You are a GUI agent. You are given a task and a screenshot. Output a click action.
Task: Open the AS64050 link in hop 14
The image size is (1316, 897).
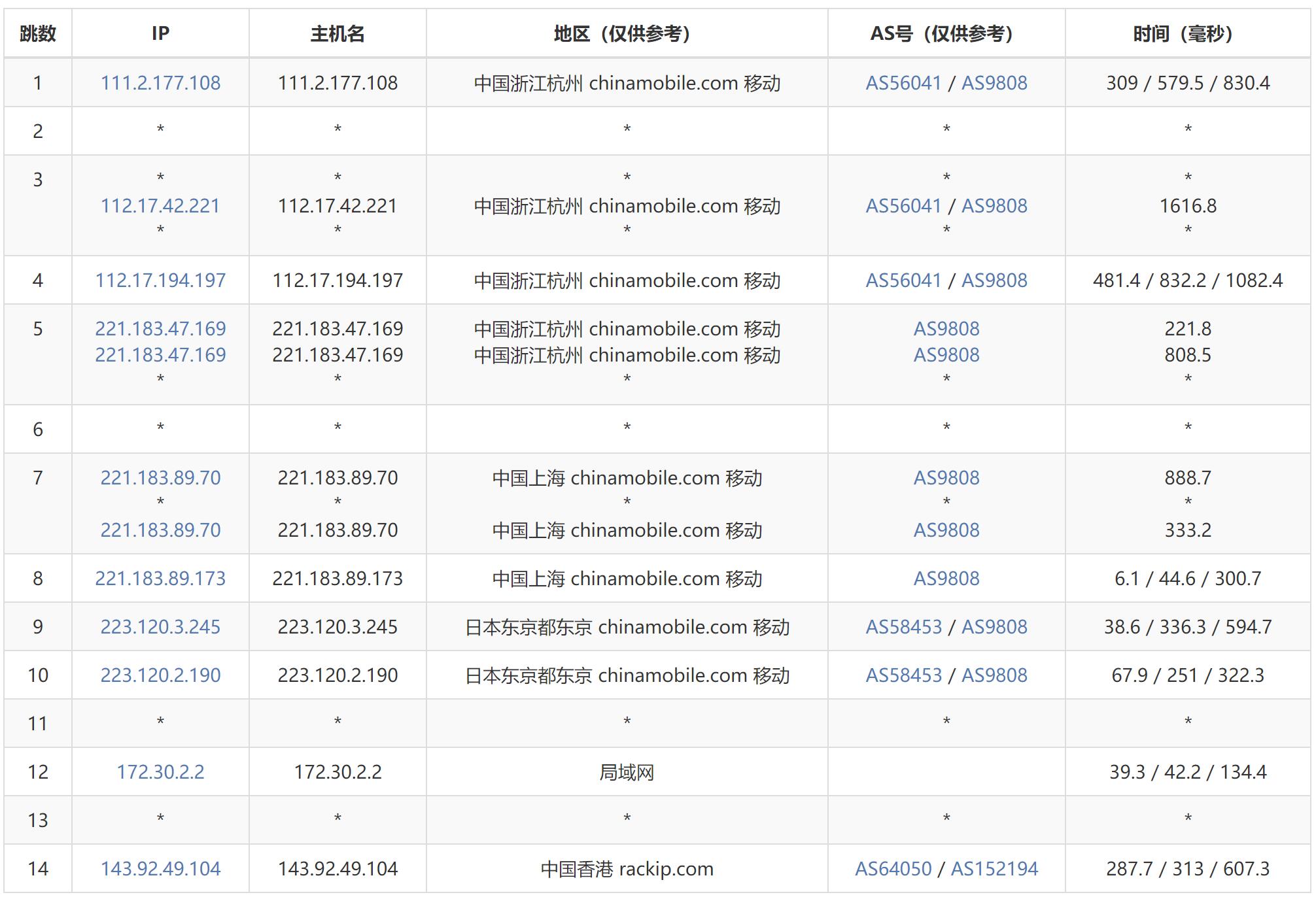(x=893, y=869)
